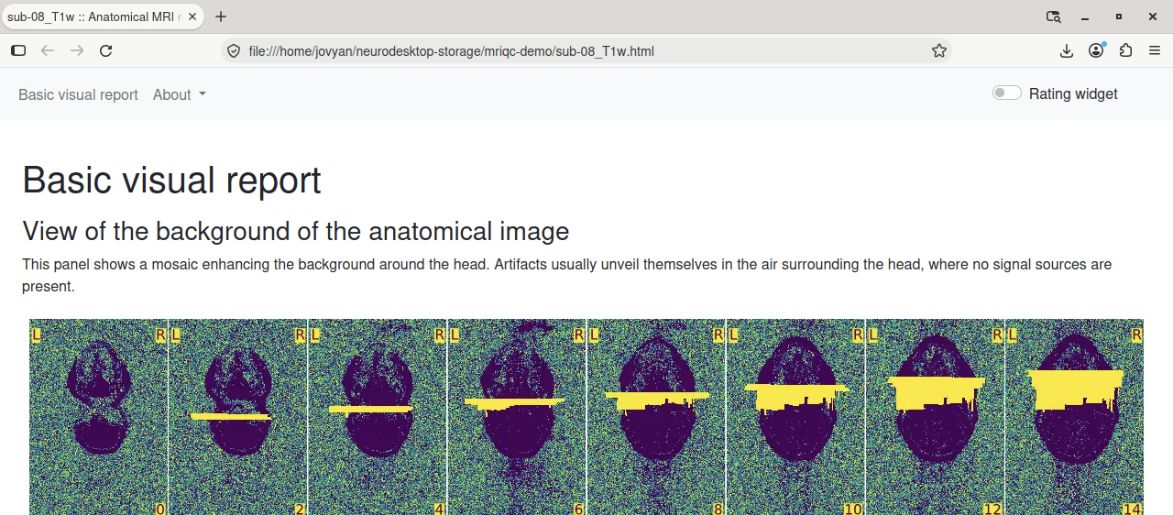Click the site security shield icon
The width and height of the screenshot is (1173, 515).
coord(233,51)
